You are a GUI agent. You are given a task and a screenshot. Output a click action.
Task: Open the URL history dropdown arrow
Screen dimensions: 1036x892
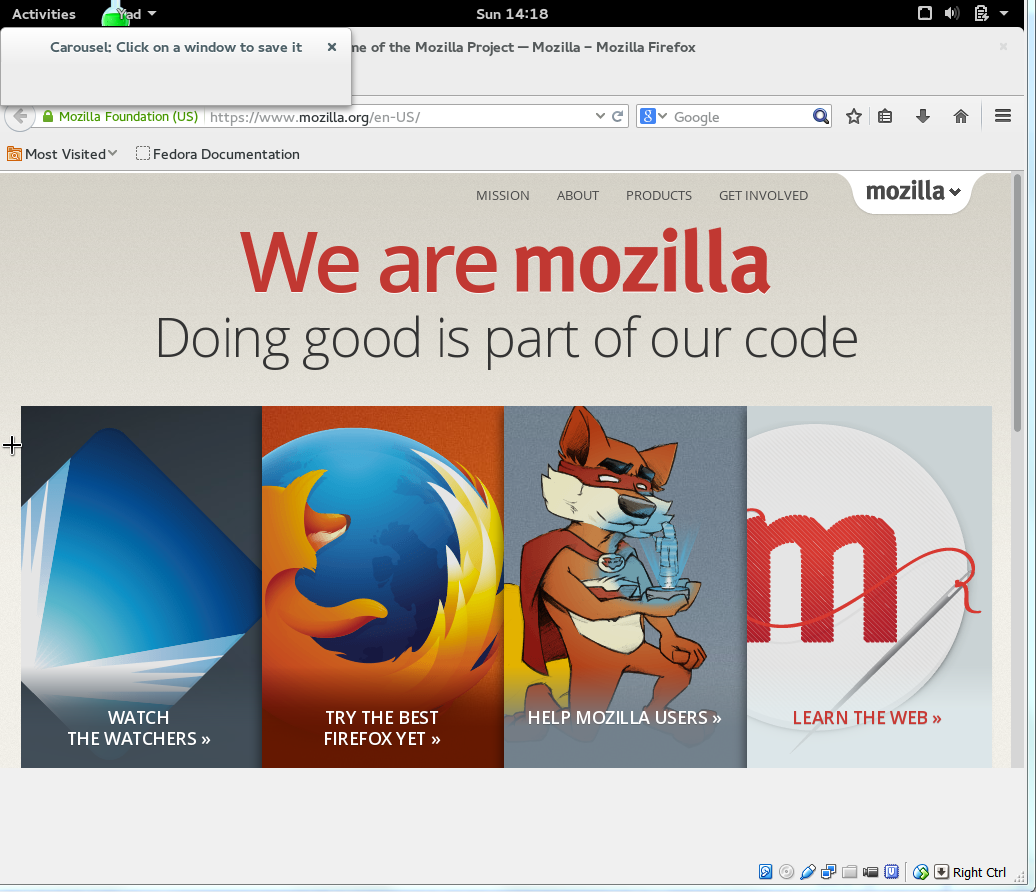[x=600, y=116]
